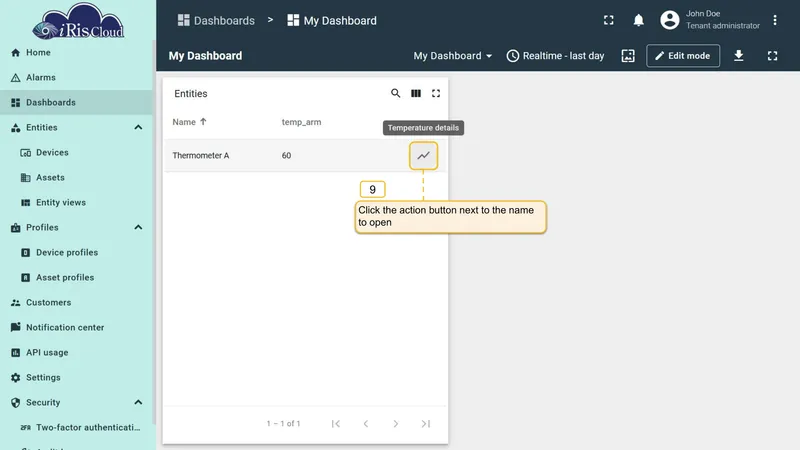
Task: Click the dashboard image export icon
Action: point(628,56)
